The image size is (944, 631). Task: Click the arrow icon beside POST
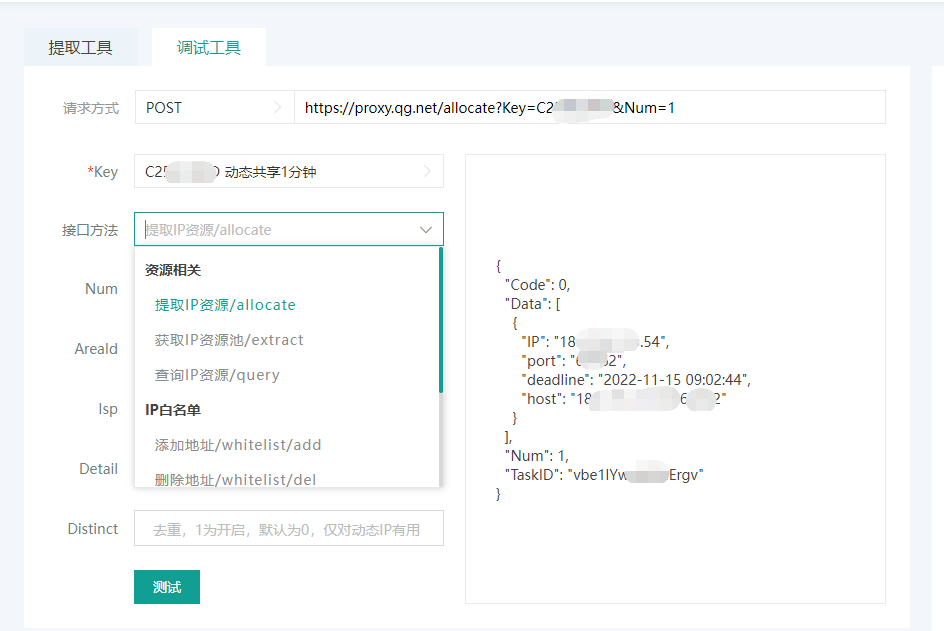[277, 107]
